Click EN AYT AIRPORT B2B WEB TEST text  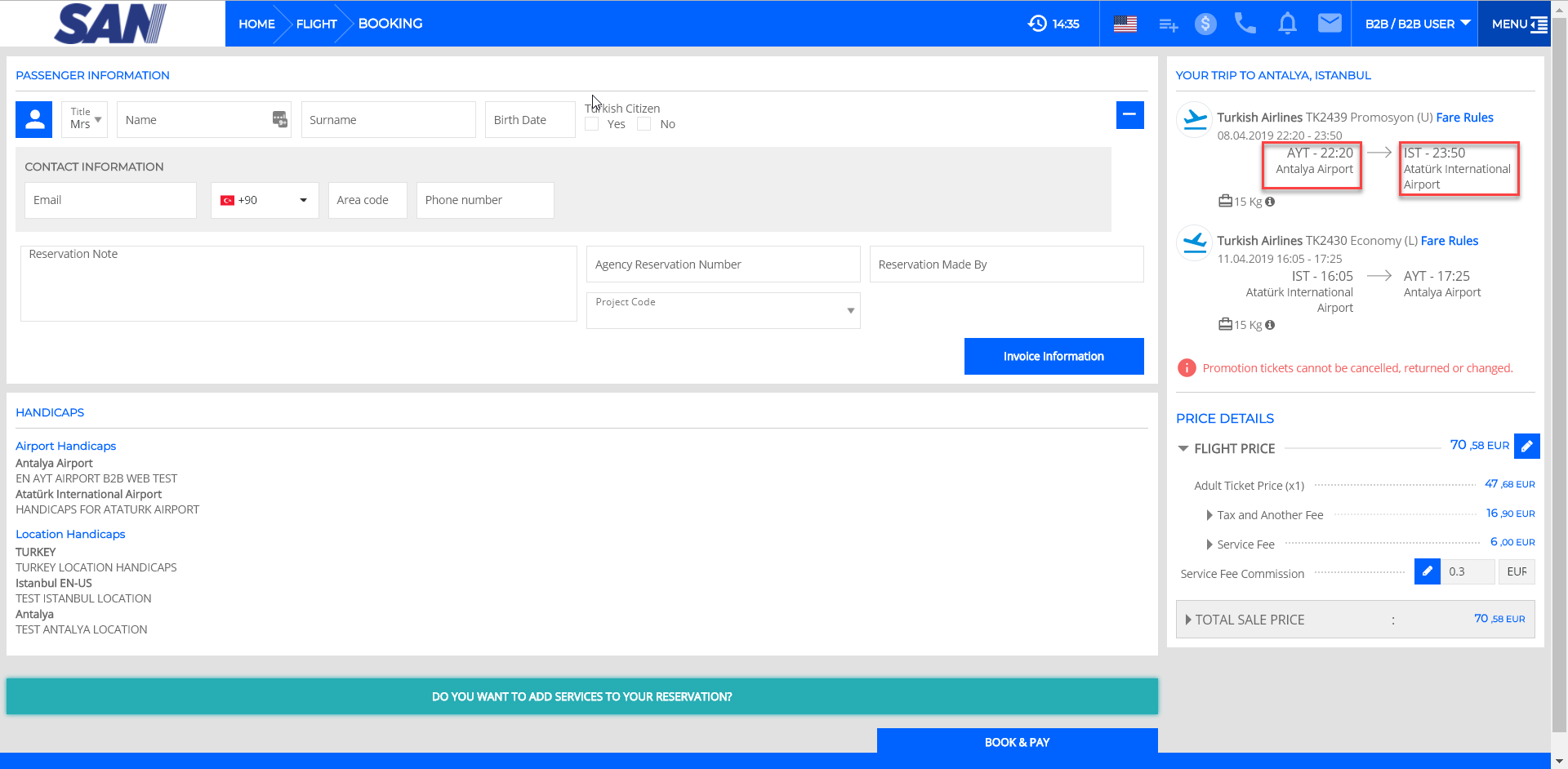(x=96, y=478)
